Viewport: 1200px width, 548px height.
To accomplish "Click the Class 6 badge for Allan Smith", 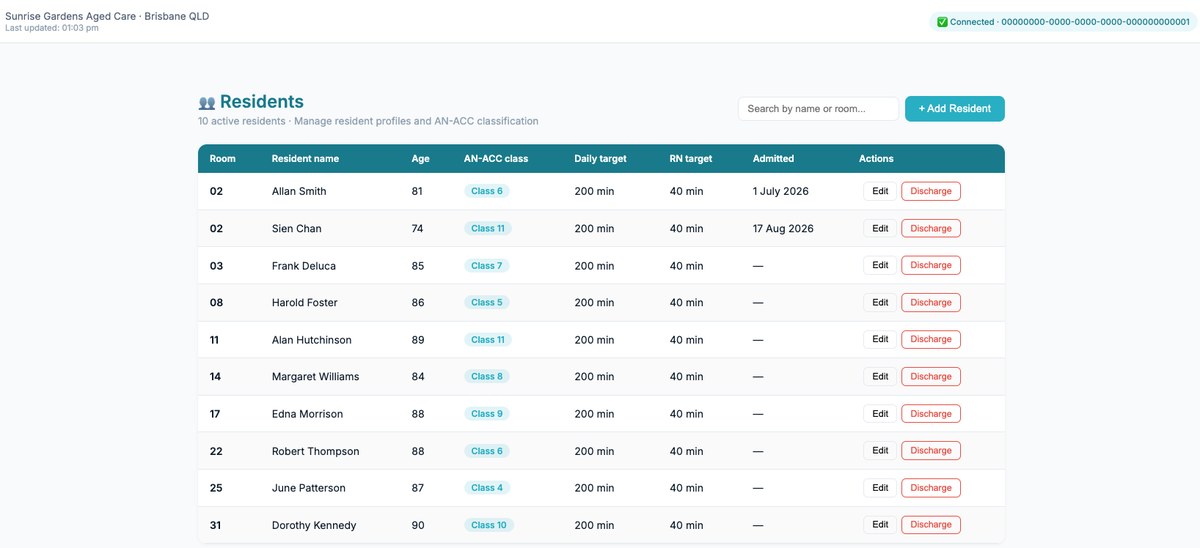I will point(487,191).
